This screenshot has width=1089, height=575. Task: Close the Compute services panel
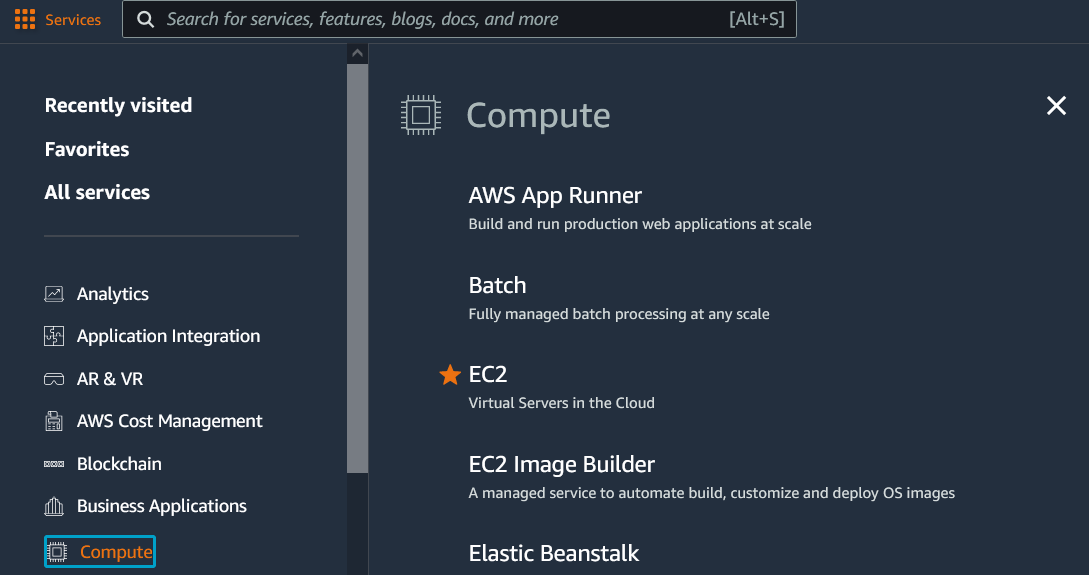pyautogui.click(x=1056, y=106)
